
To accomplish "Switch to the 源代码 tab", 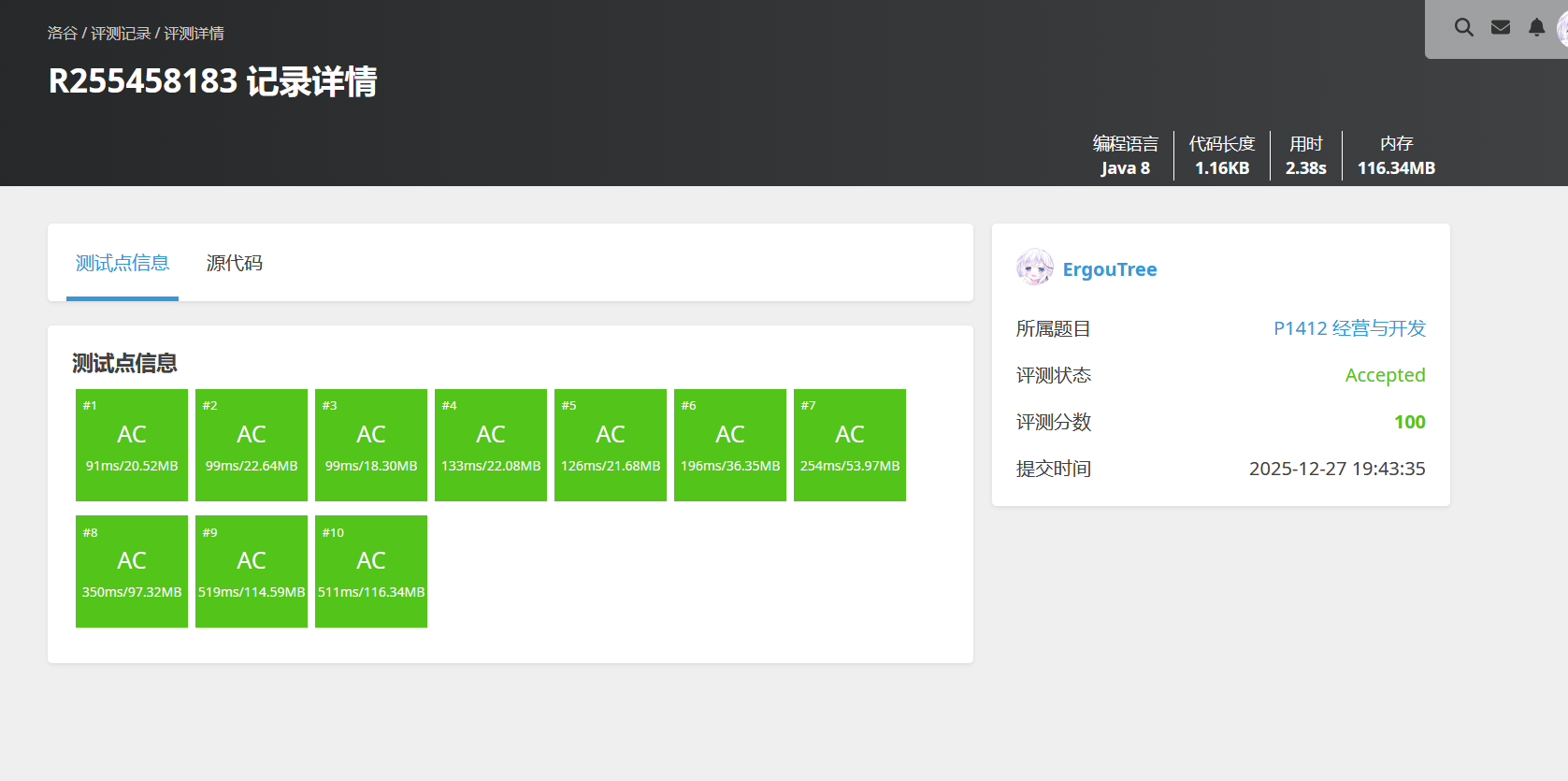I will click(x=234, y=264).
